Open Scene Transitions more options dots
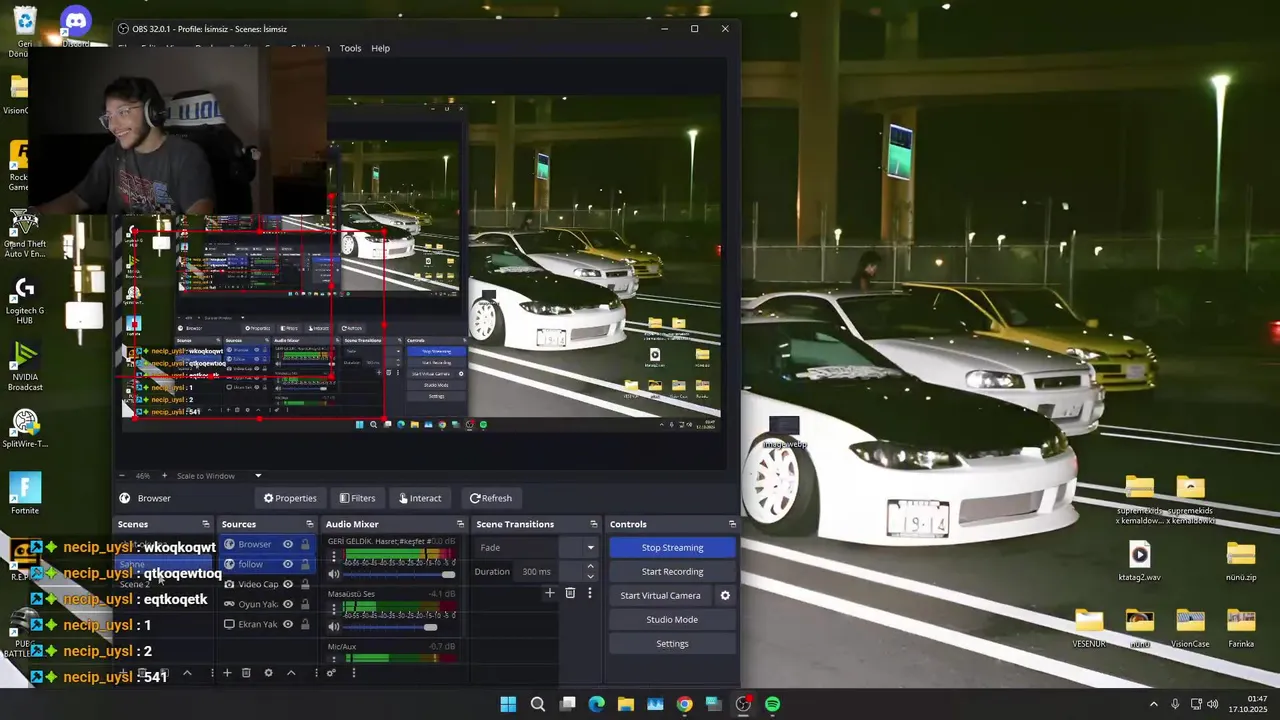 tap(590, 593)
